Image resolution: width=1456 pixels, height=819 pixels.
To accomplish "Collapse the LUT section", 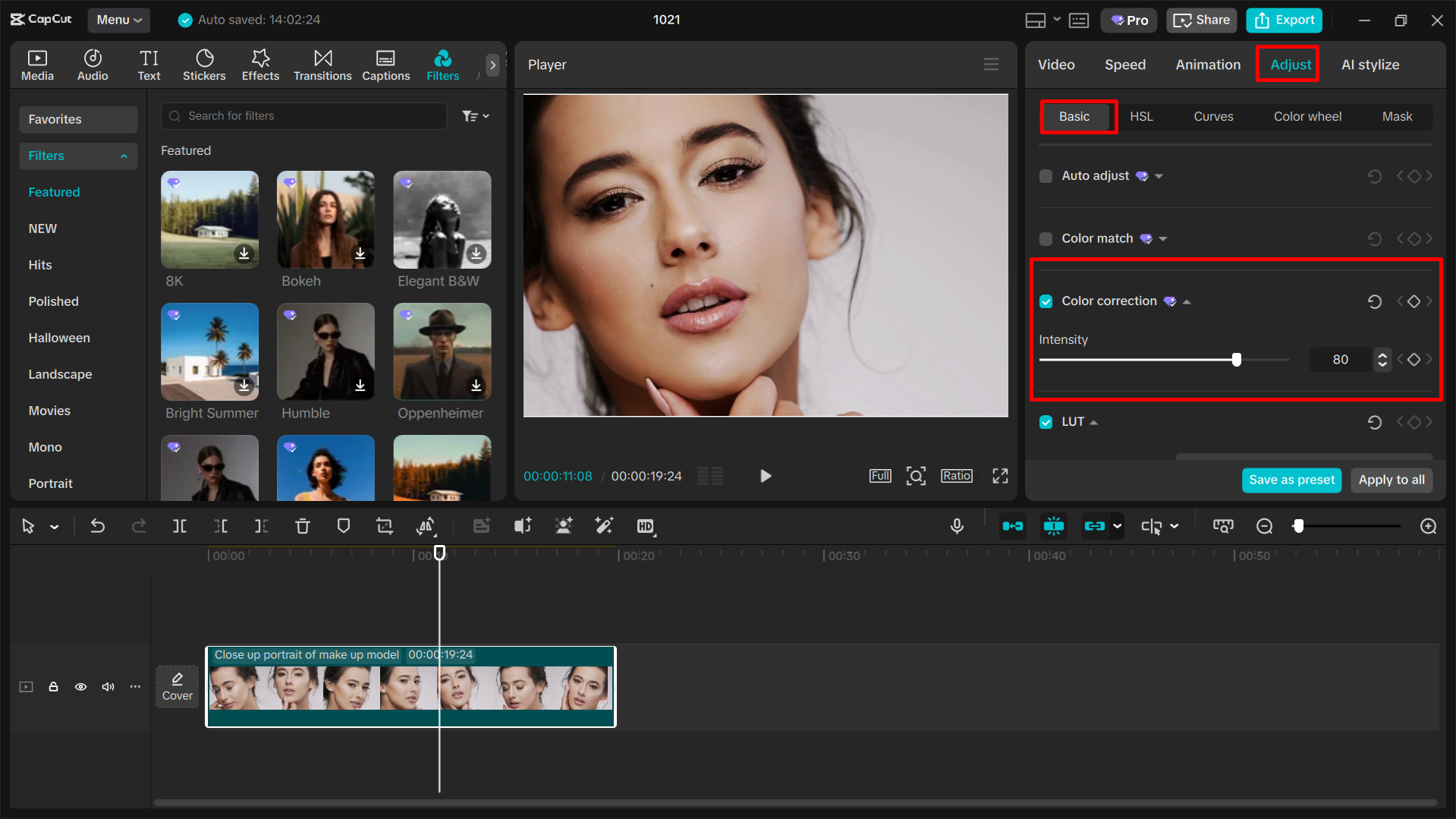I will (x=1093, y=421).
